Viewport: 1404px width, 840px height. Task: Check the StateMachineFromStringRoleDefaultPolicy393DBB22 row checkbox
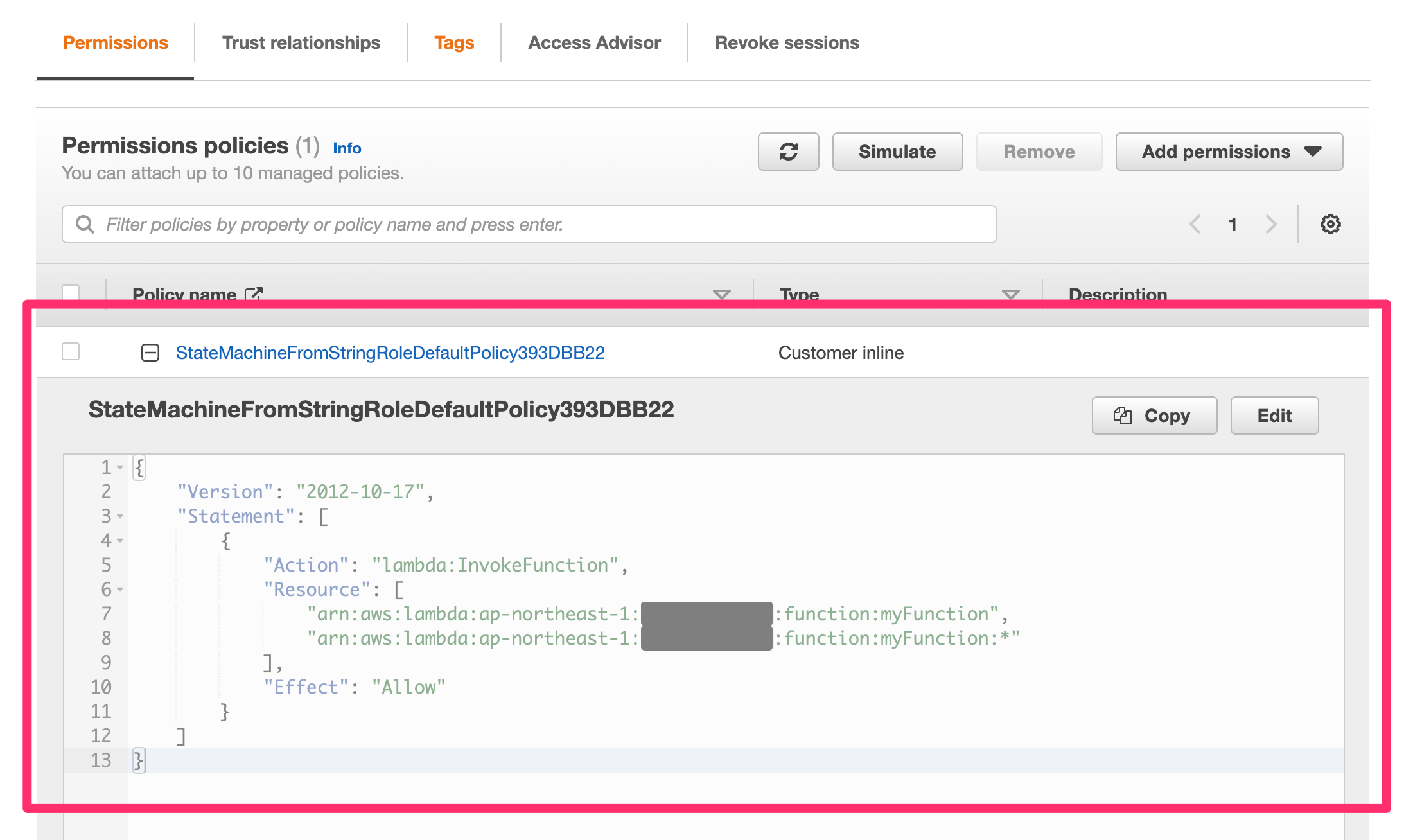71,351
